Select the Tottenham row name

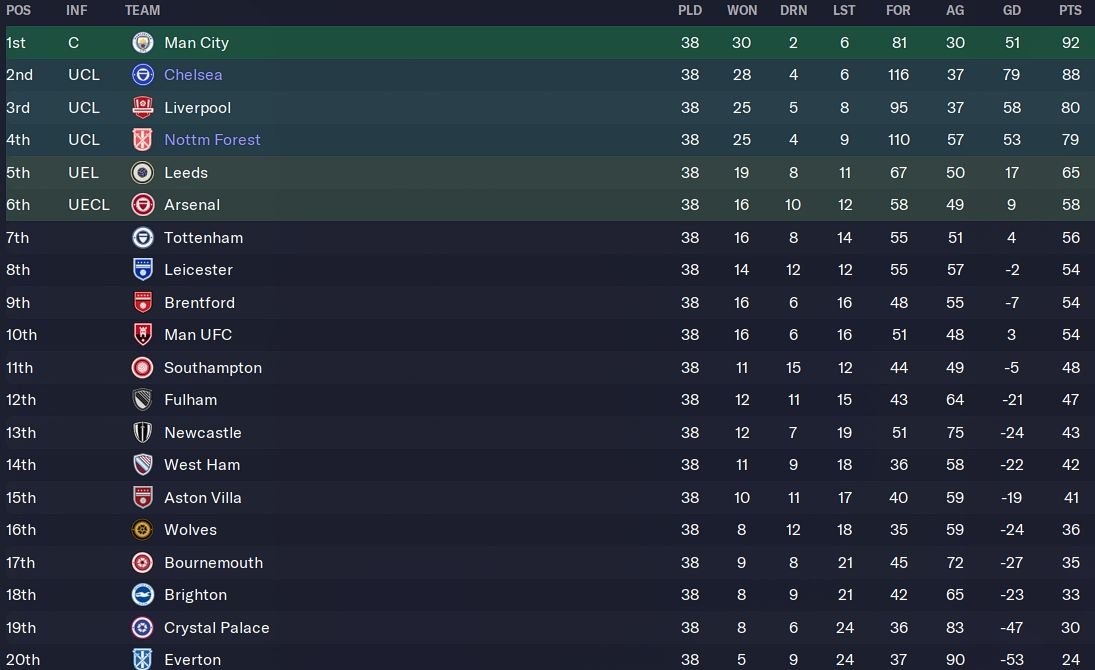[x=203, y=238]
